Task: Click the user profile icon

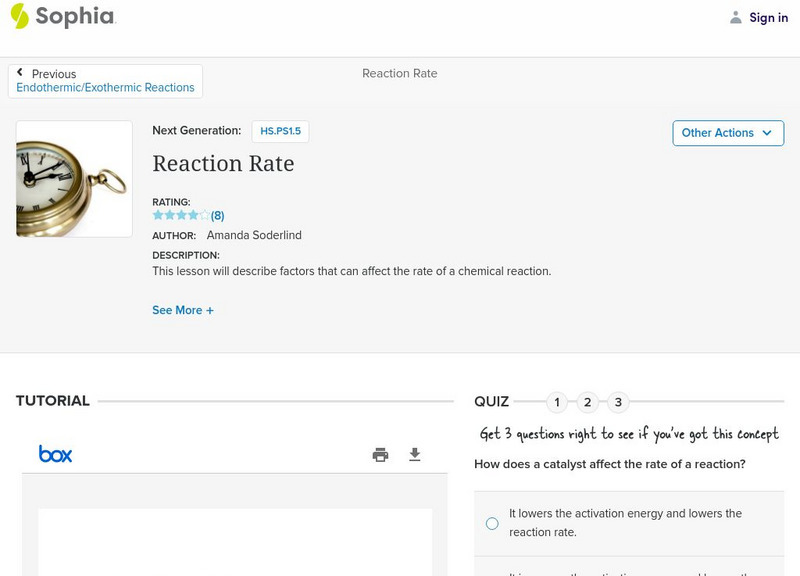Action: click(x=736, y=17)
